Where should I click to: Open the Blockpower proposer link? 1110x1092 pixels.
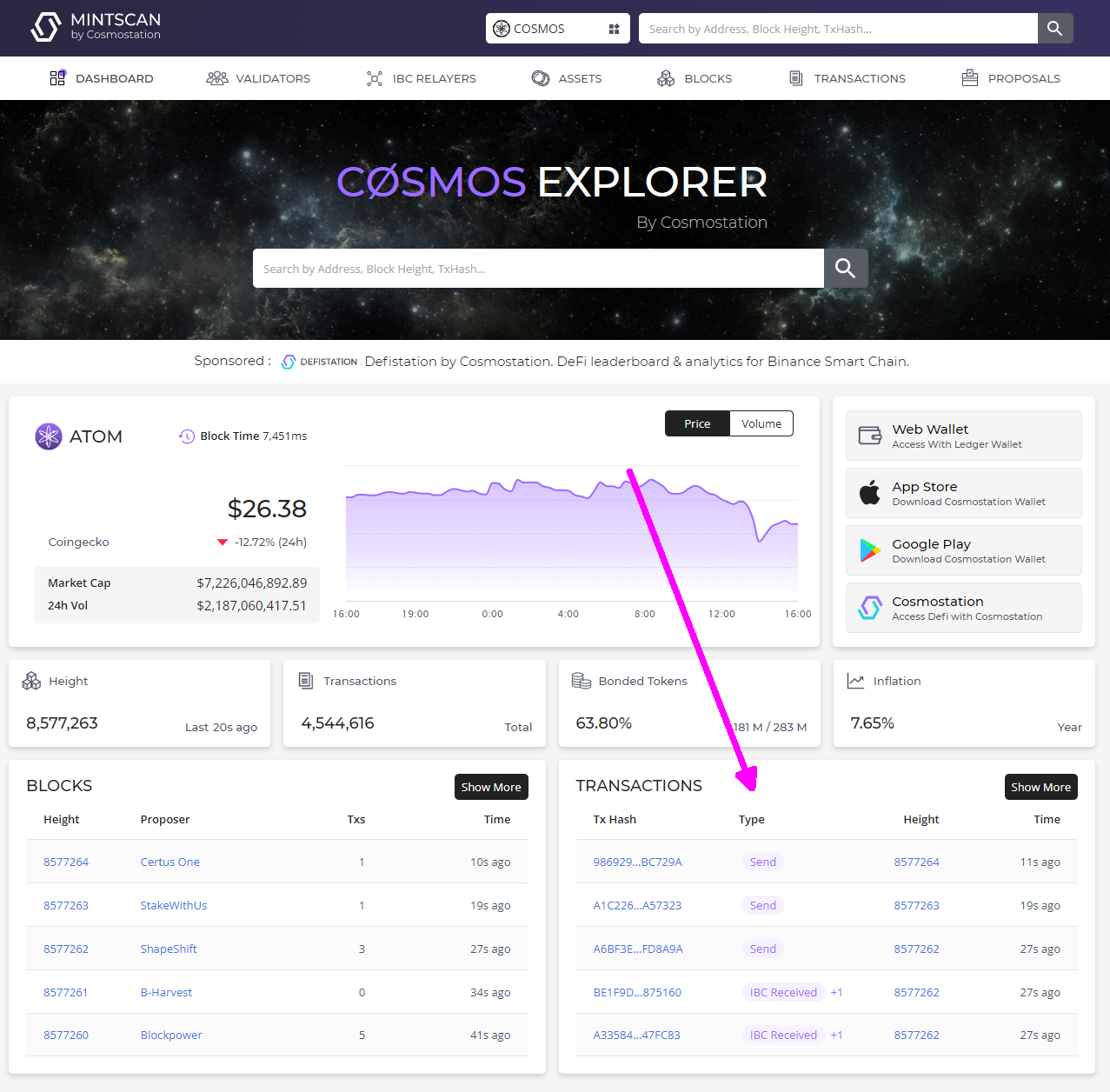[x=171, y=1035]
